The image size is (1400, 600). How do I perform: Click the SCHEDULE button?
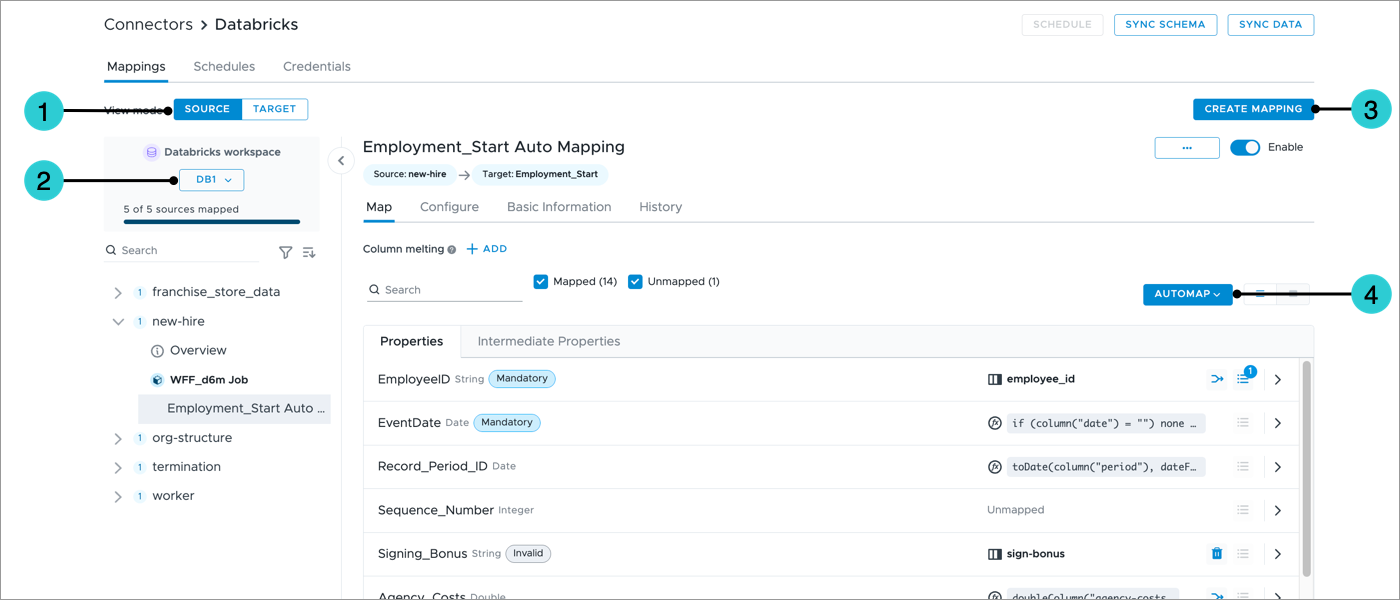coord(1062,25)
